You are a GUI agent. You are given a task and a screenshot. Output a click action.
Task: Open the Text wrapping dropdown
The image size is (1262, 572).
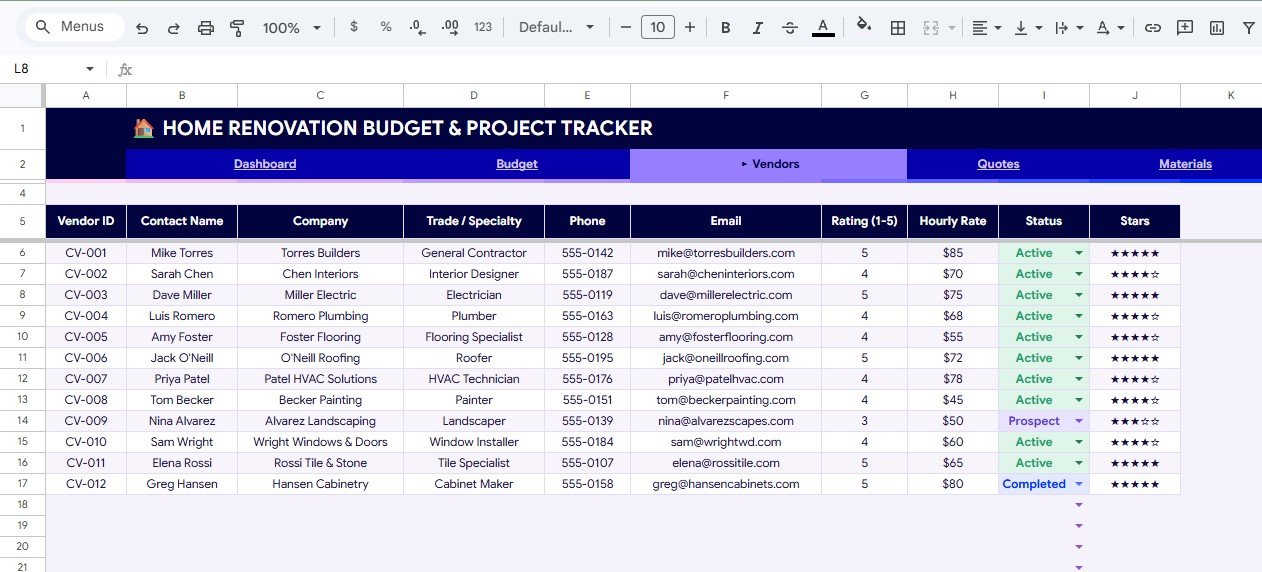coord(1069,28)
